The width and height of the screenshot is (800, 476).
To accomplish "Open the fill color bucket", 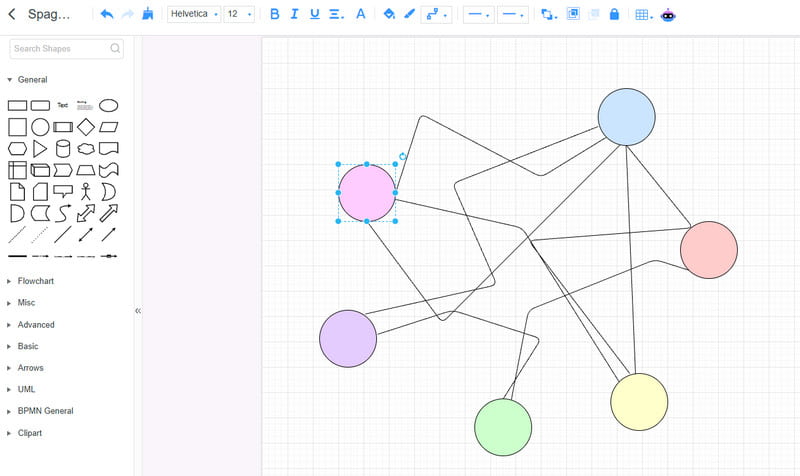I will click(x=389, y=14).
